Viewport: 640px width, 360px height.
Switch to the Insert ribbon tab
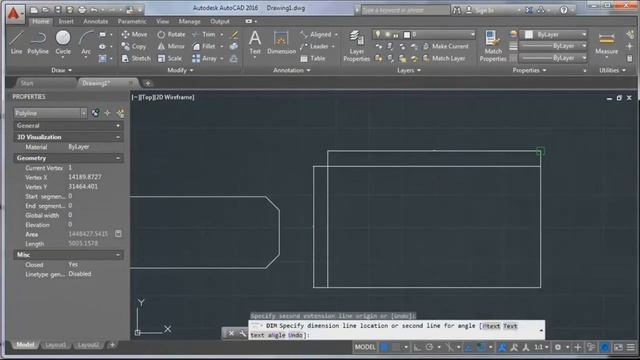[66, 21]
